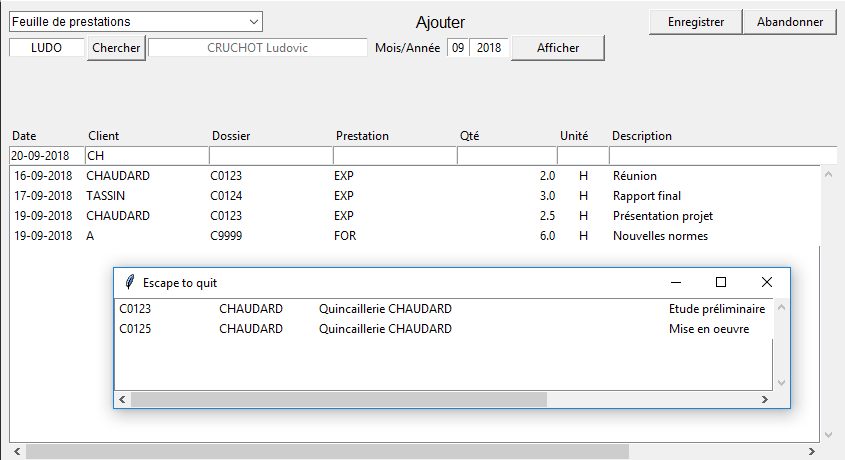
Task: Select the TASSIN Rapport final row
Action: [400, 196]
